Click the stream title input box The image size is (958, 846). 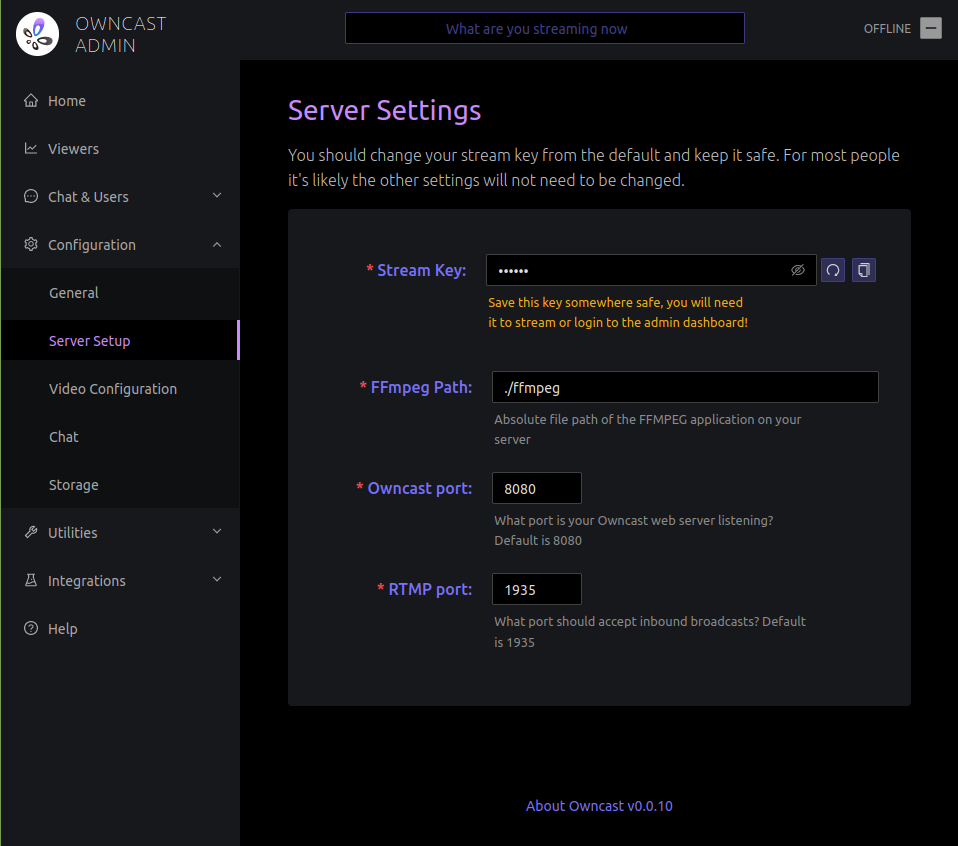544,28
